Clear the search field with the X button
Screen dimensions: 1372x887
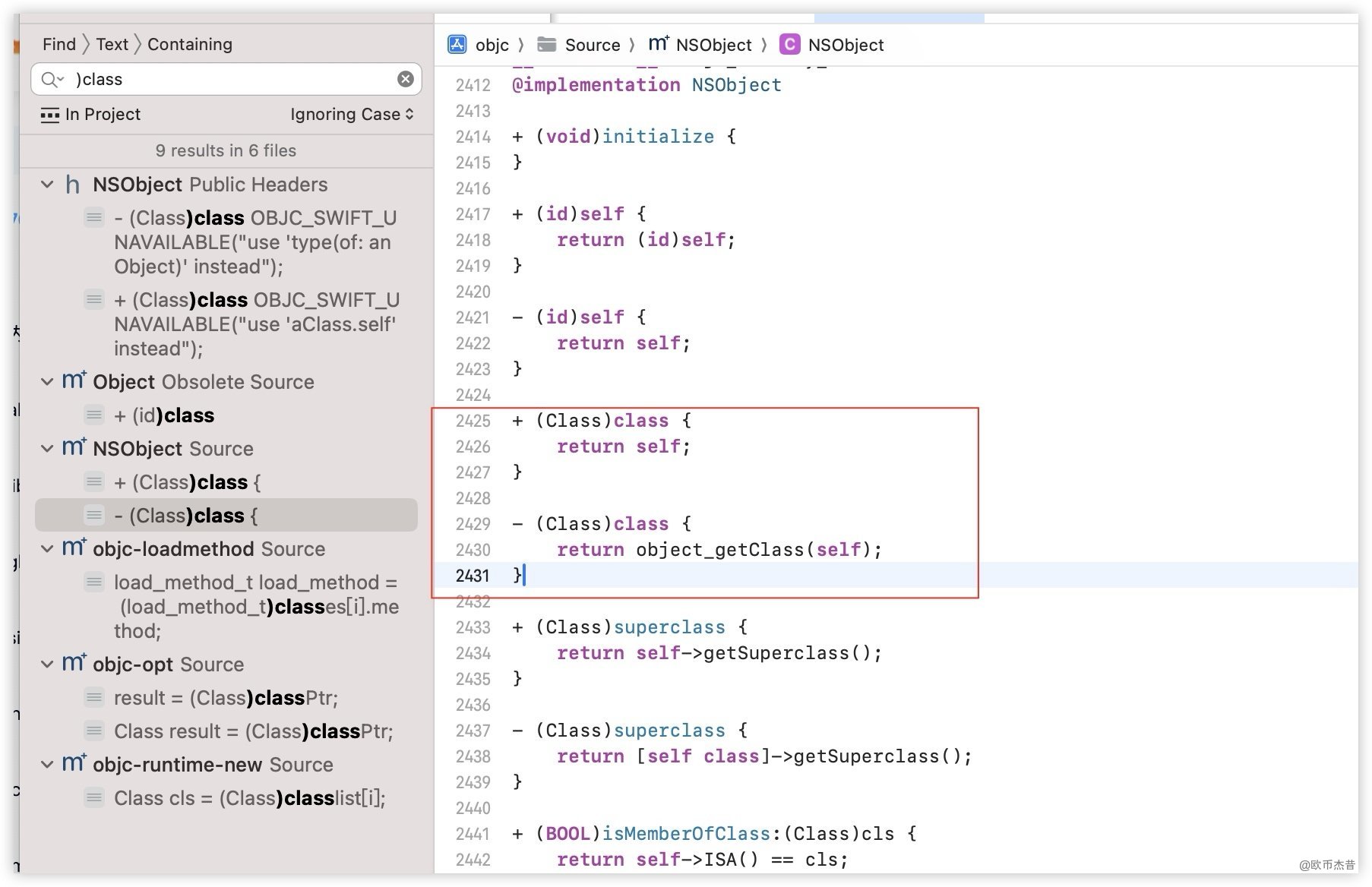click(x=406, y=79)
